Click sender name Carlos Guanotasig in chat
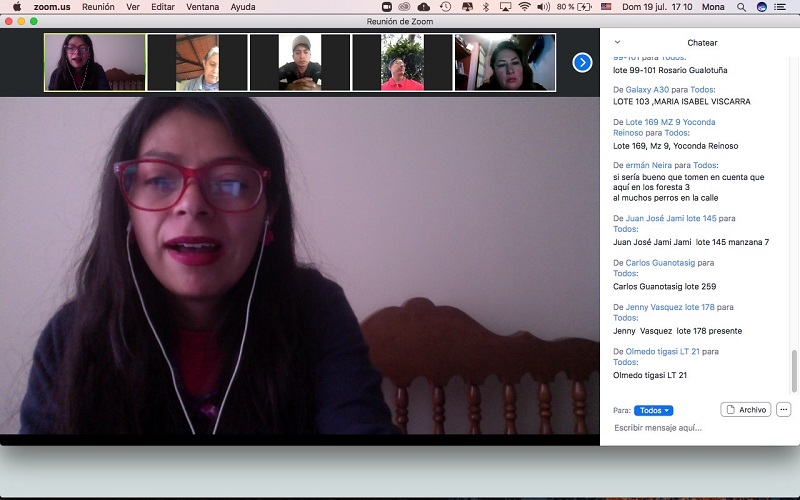 click(660, 262)
